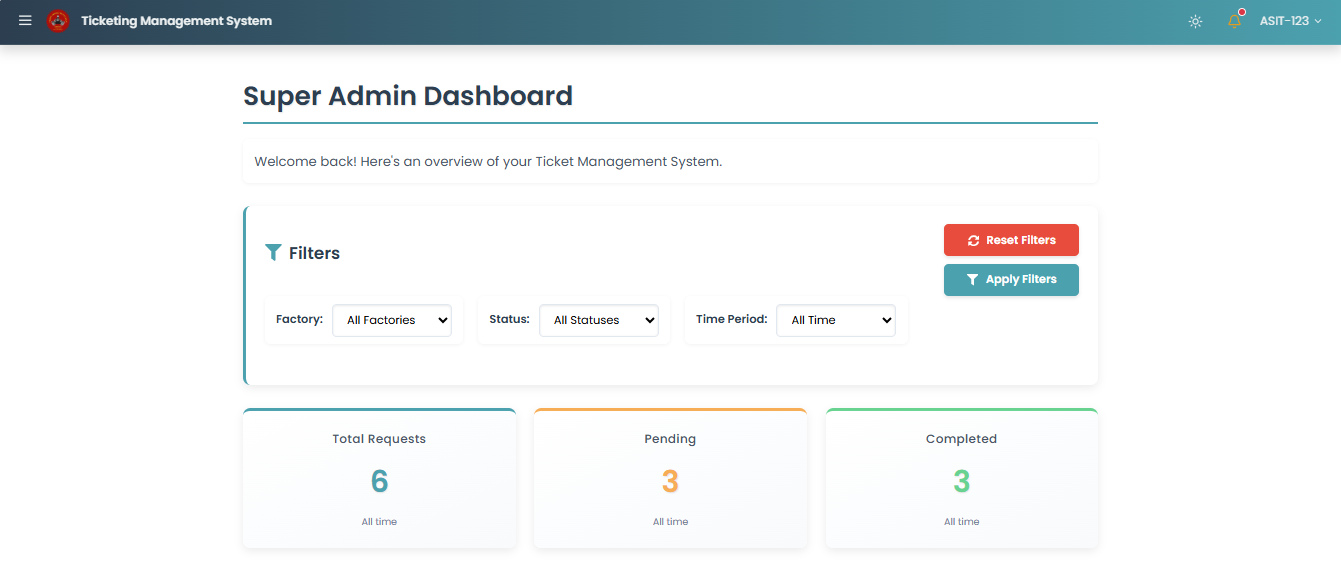Toggle the light/dark theme sun icon
Image resolution: width=1341 pixels, height=567 pixels.
[x=1195, y=21]
